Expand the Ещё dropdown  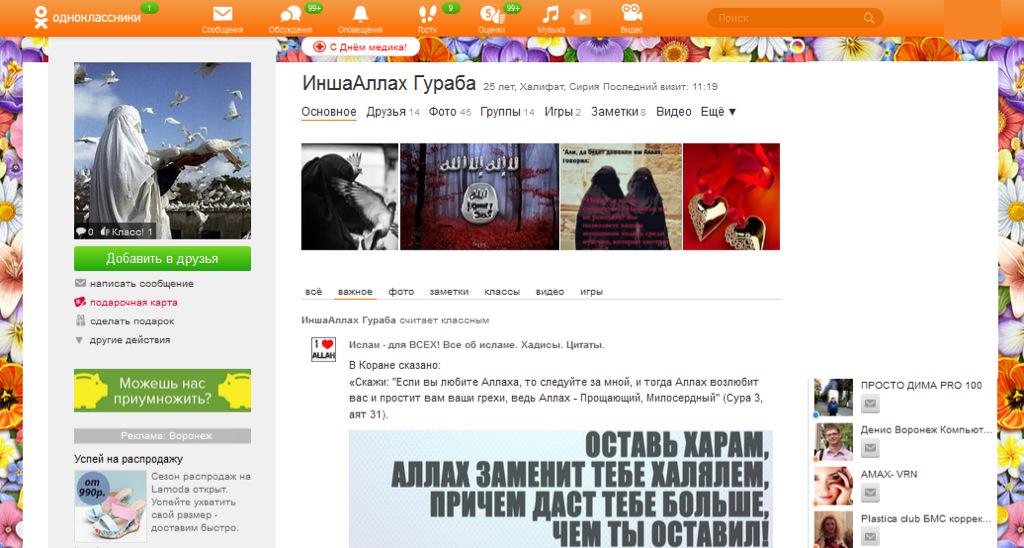[718, 112]
